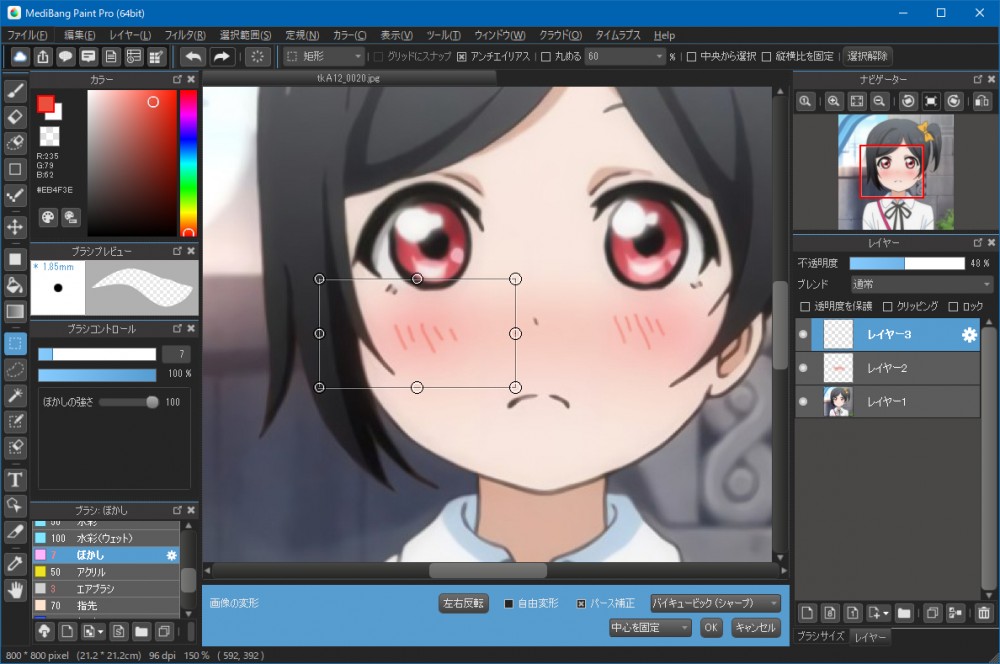
Task: Enable 縦横比を固定 checkbox
Action: point(767,57)
